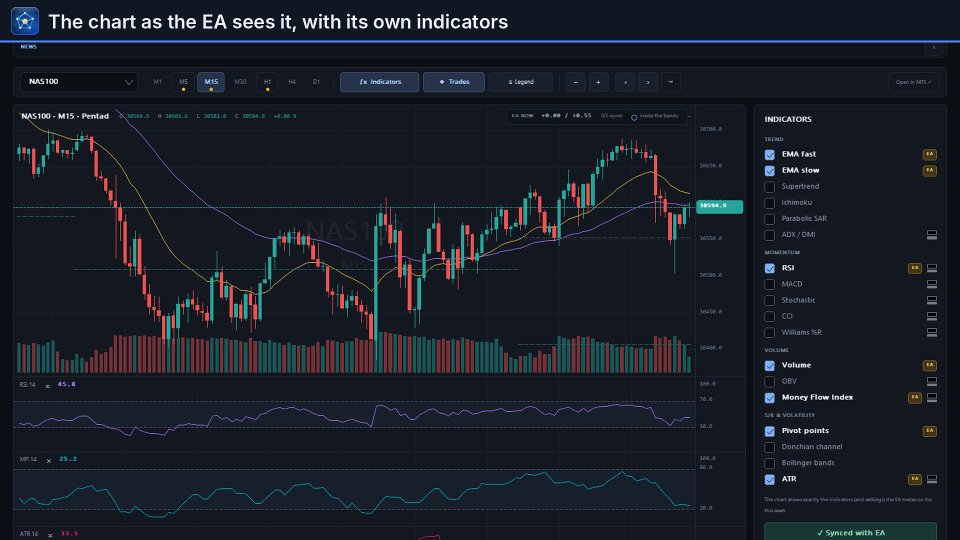Close the MFI 14 subchart with its x
The image size is (960, 540).
[48, 461]
